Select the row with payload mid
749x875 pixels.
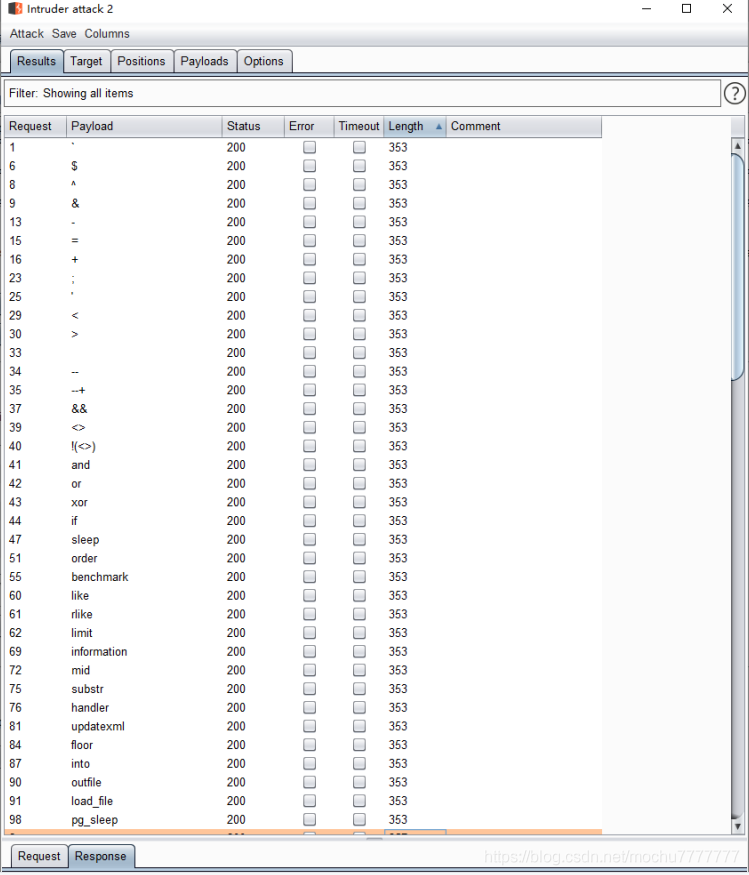click(x=303, y=670)
